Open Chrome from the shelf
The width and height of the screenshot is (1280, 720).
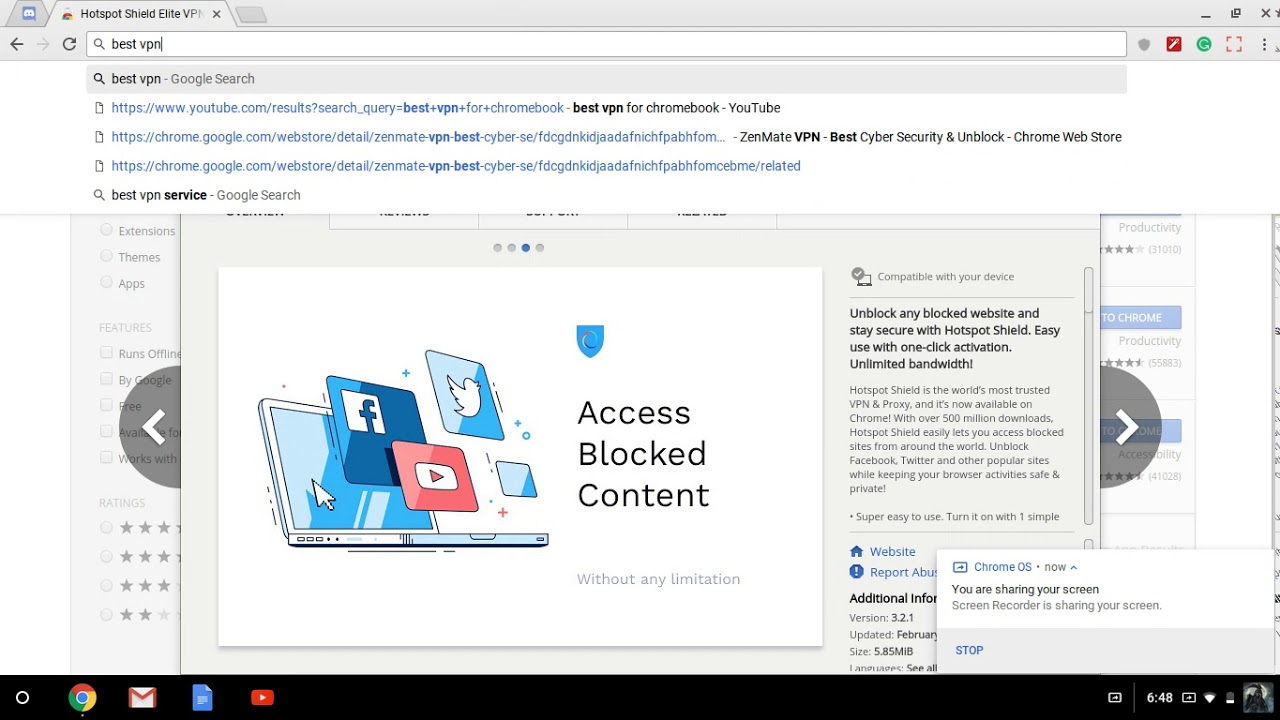pyautogui.click(x=82, y=698)
